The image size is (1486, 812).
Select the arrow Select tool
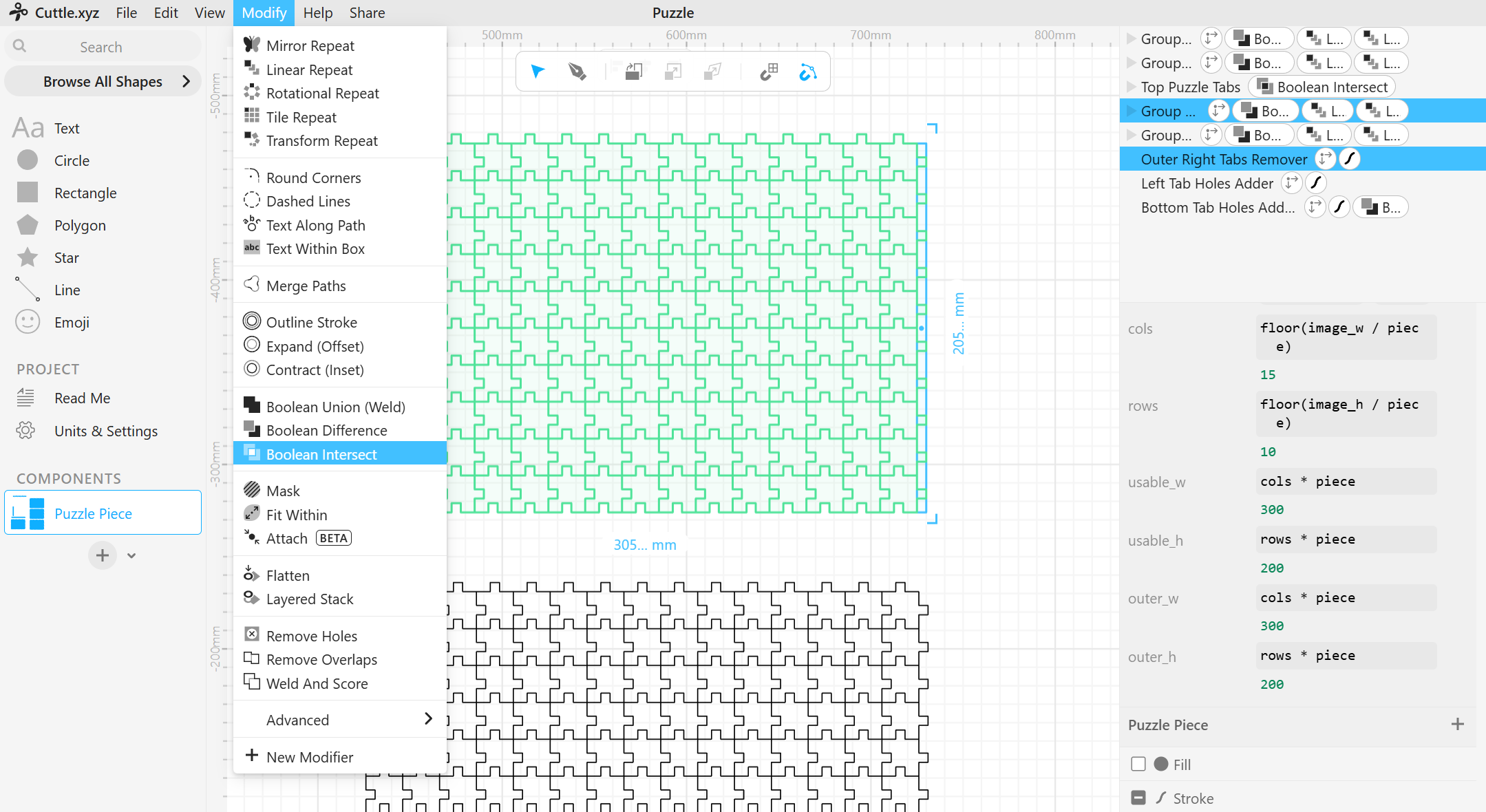[x=538, y=72]
